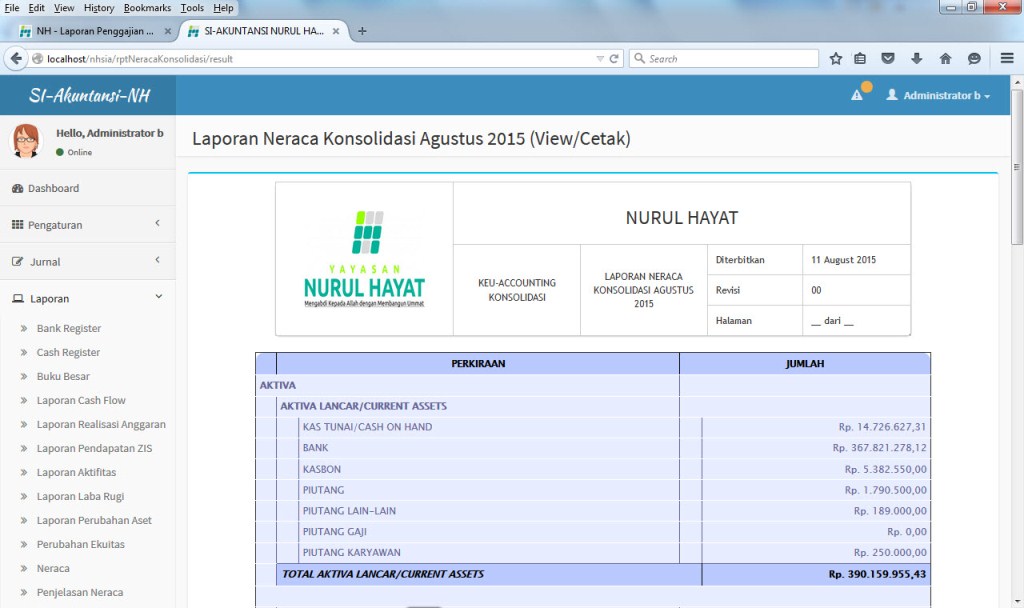This screenshot has height=608, width=1024.
Task: Click the double-arrow icon beside Neraca
Action: tap(24, 569)
